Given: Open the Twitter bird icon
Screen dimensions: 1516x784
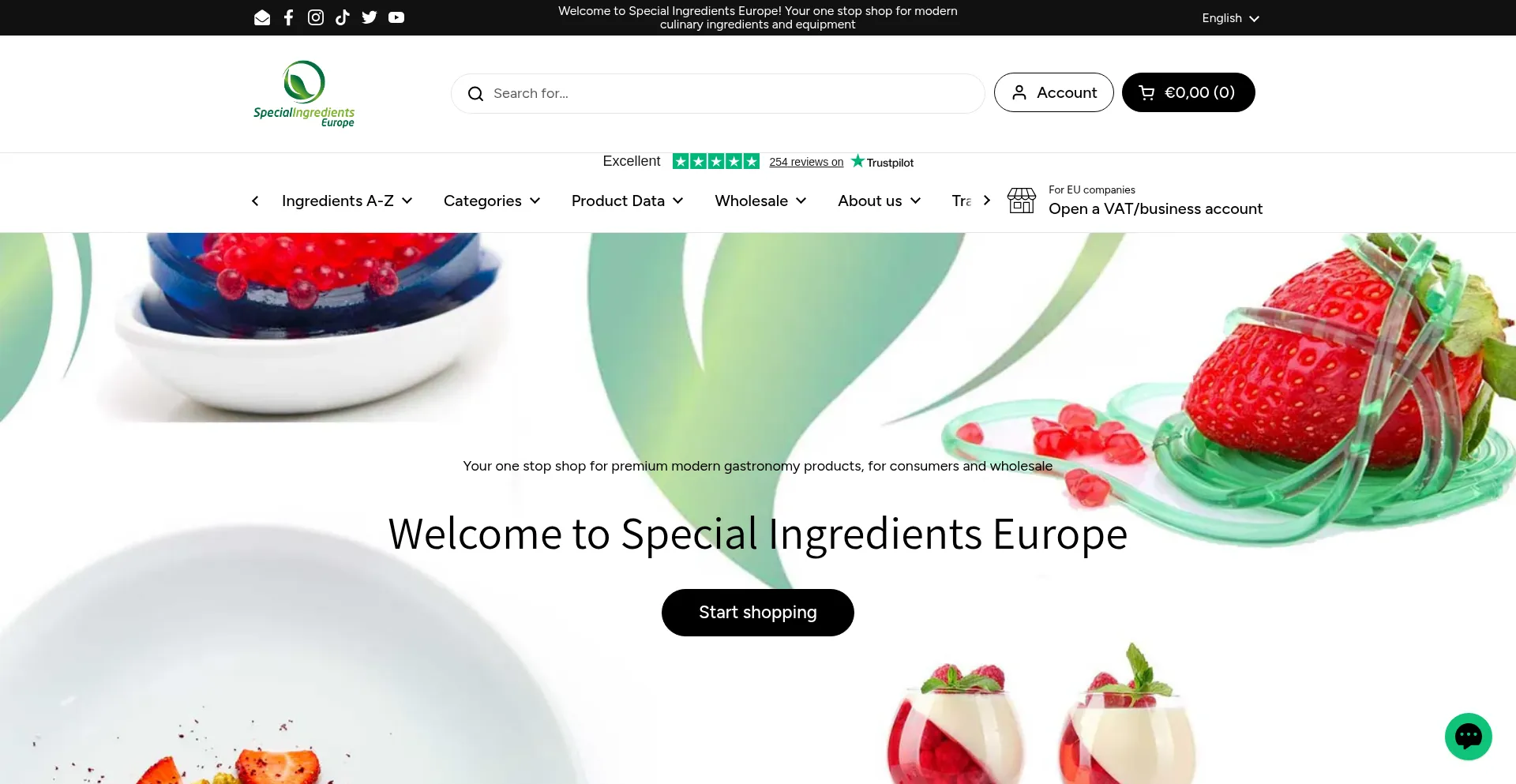Looking at the screenshot, I should [x=370, y=17].
